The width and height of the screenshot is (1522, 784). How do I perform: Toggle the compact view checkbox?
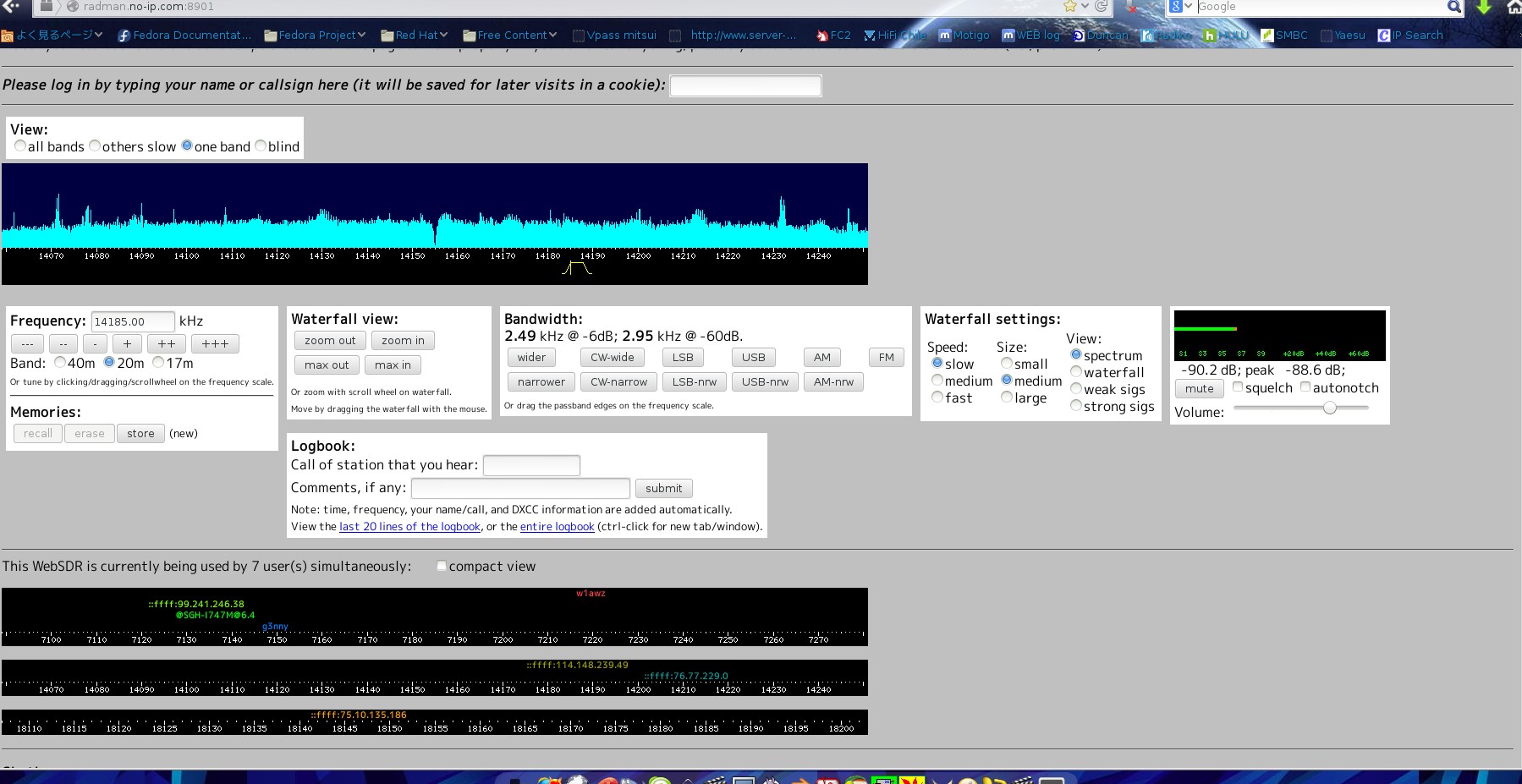click(441, 566)
